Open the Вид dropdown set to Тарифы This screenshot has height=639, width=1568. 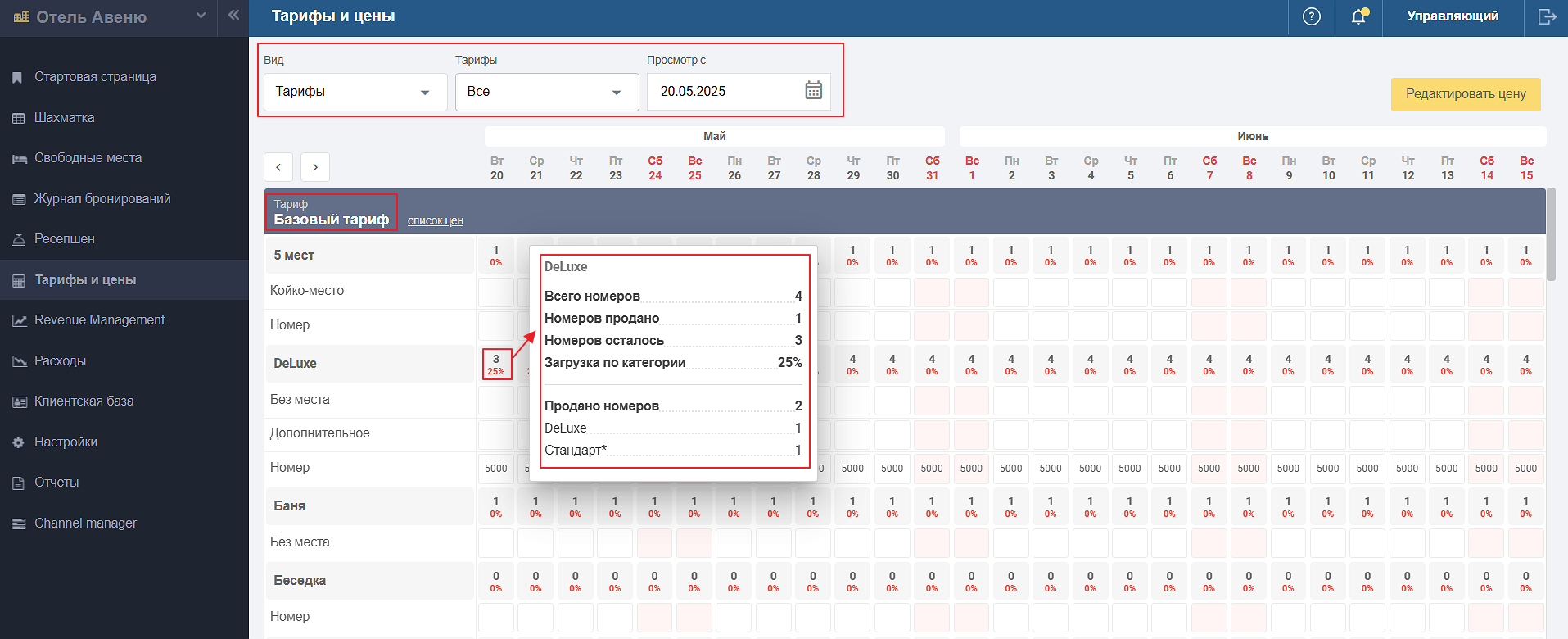355,92
